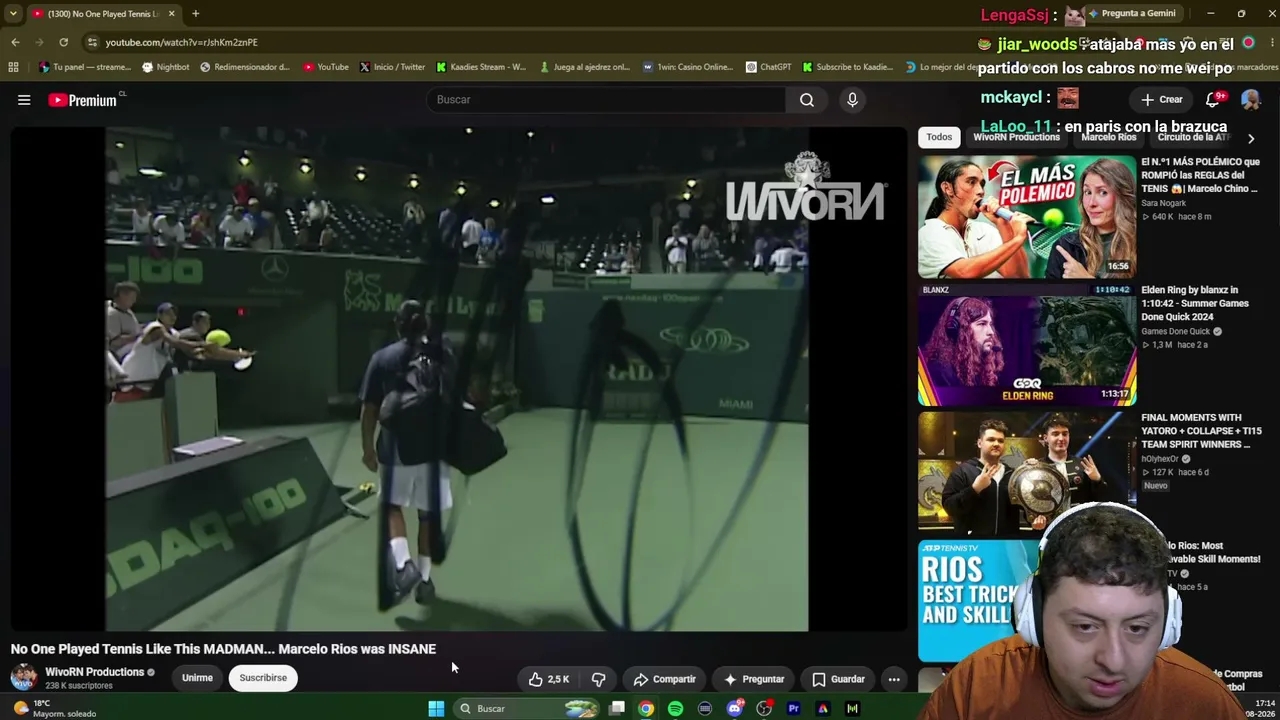1280x720 pixels.
Task: Select the Todos filter chip
Action: (x=939, y=137)
